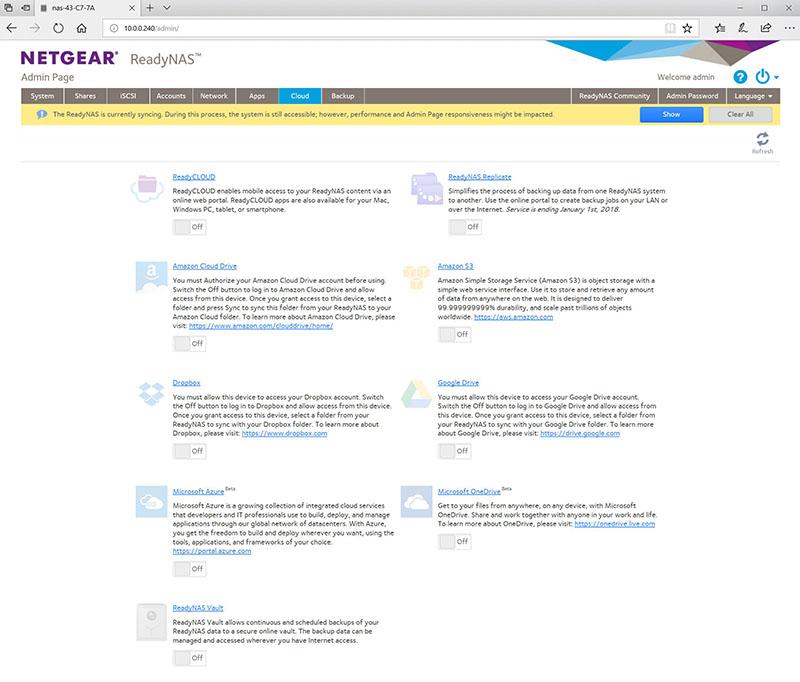Go to the Apps tab
This screenshot has height=682, width=800.
pos(257,96)
